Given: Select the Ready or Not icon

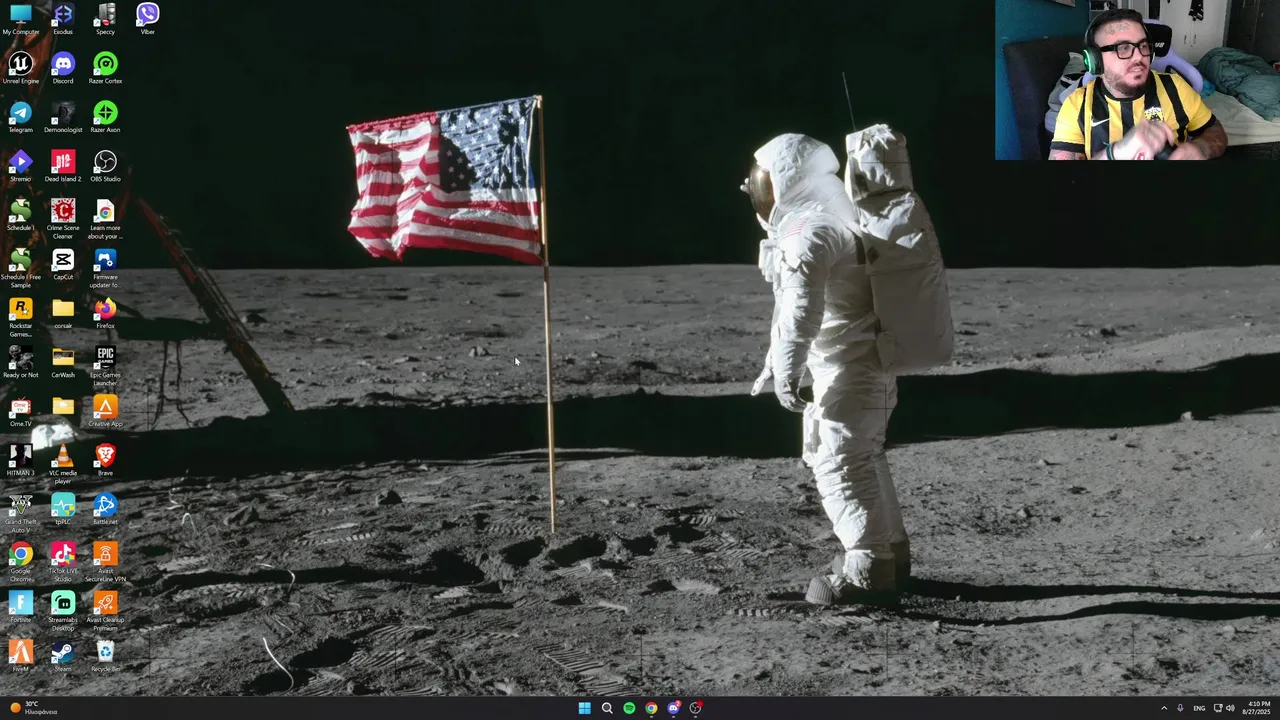Looking at the screenshot, I should tap(20, 362).
